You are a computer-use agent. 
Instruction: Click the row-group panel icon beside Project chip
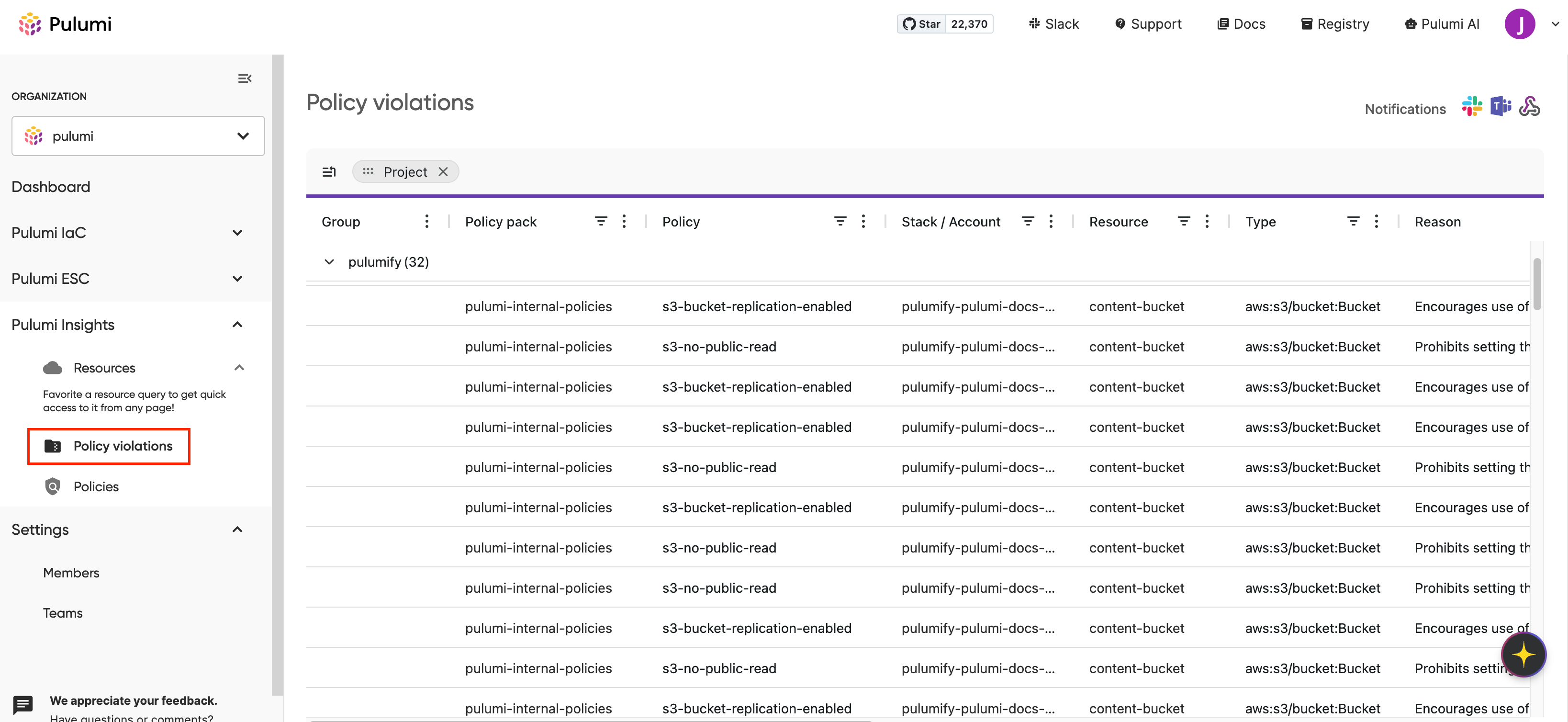(x=329, y=172)
